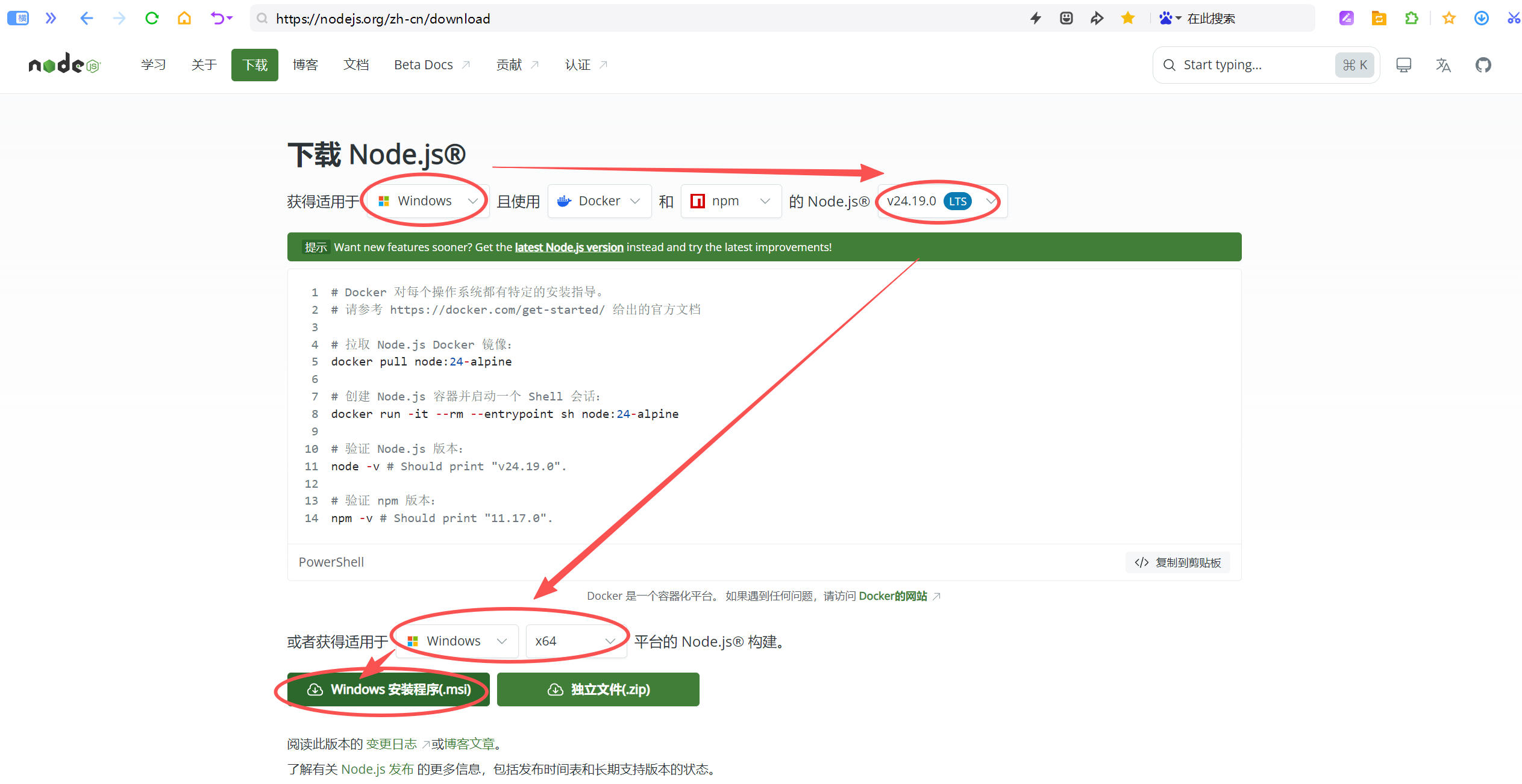Screen dimensions: 1522x784
Task: Expand the Docker install method dropdown
Action: coord(599,201)
